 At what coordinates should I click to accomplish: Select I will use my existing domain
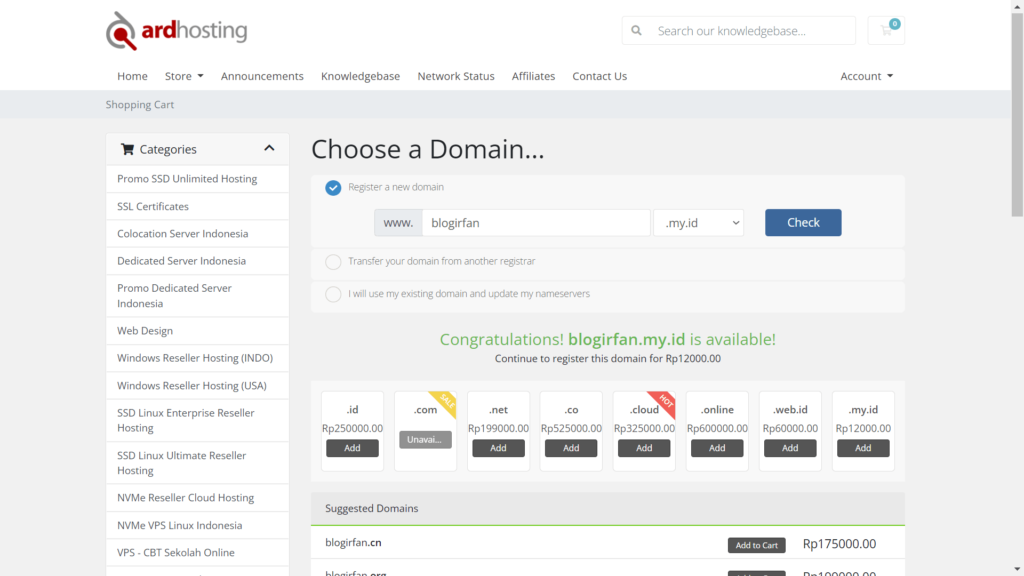331,294
